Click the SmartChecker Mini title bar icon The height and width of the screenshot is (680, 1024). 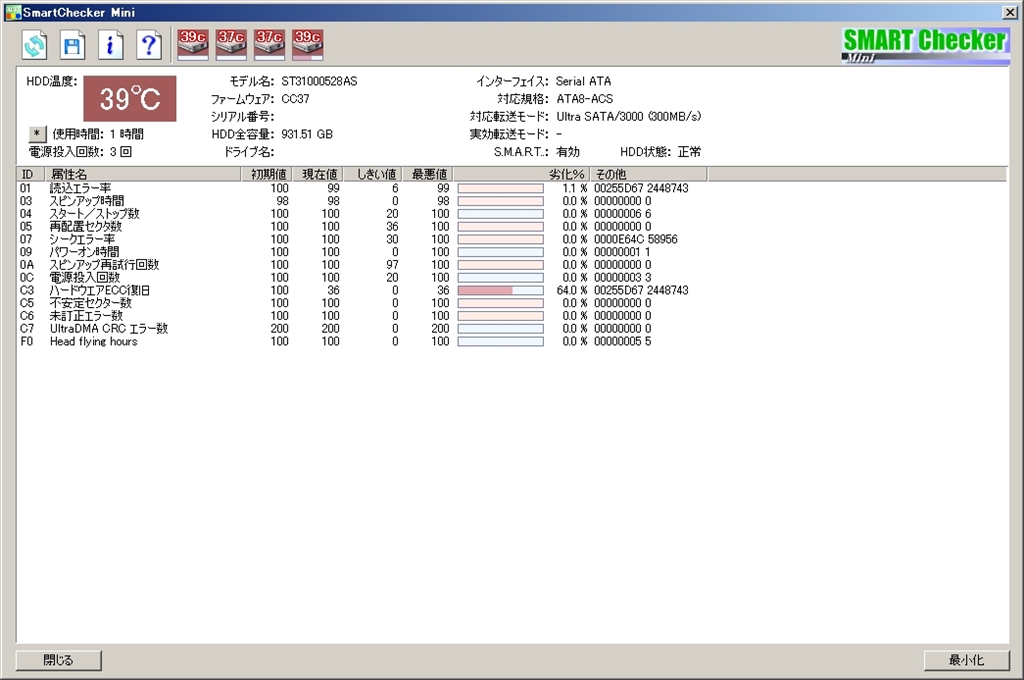(12, 12)
